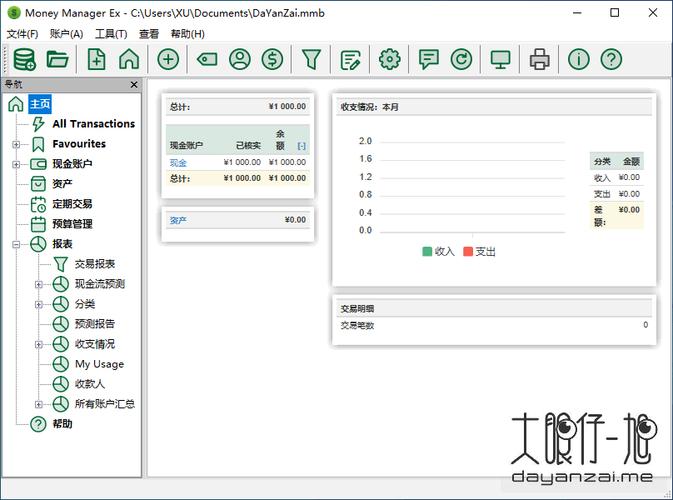Viewport: 673px width, 500px height.
Task: Open the currency dollar-sign icon
Action: [x=273, y=59]
